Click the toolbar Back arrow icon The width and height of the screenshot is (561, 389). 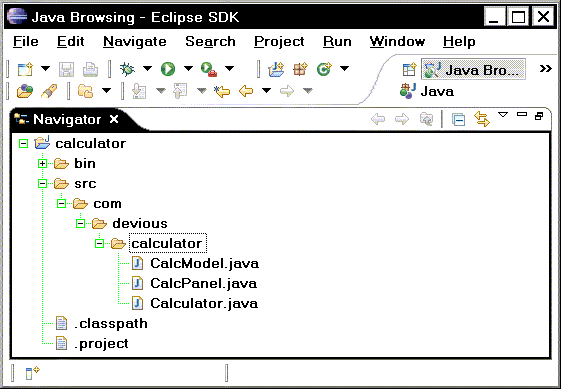(x=246, y=91)
